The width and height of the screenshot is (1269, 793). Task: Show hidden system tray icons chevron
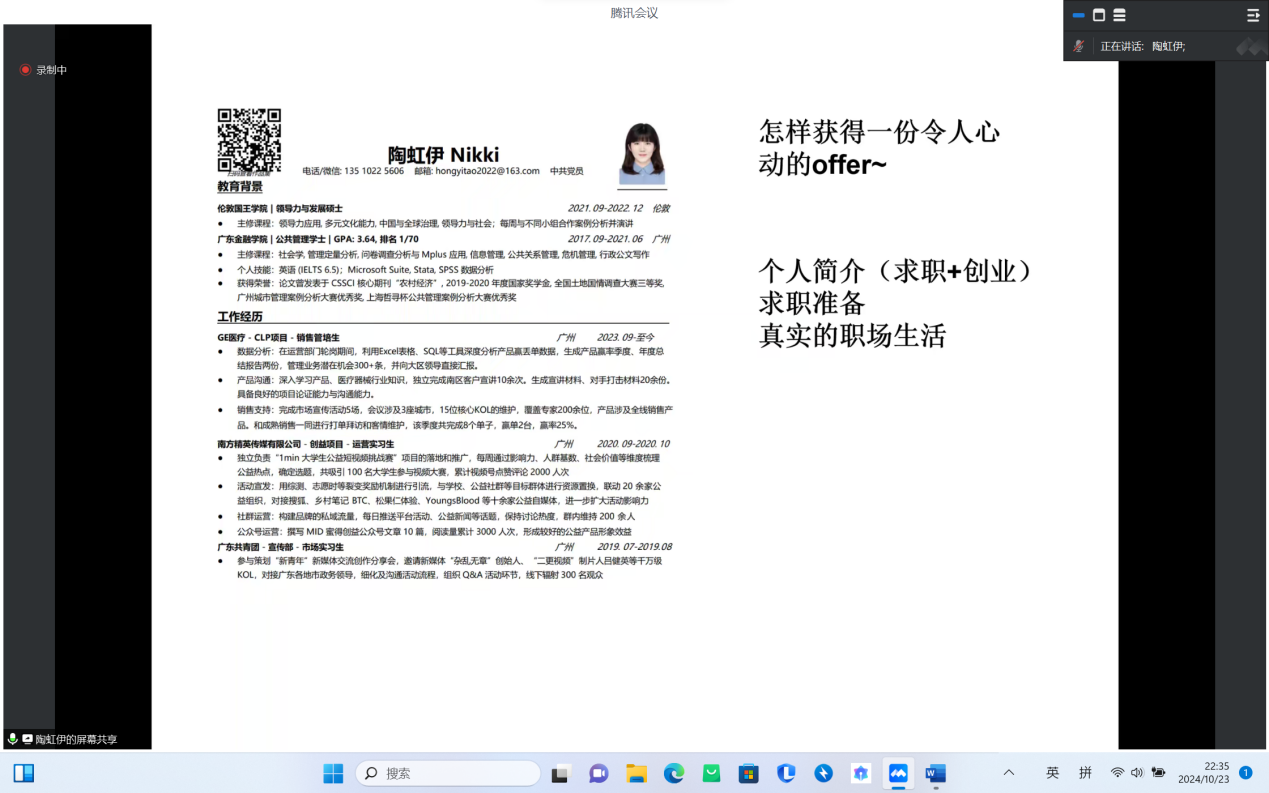coord(1009,773)
